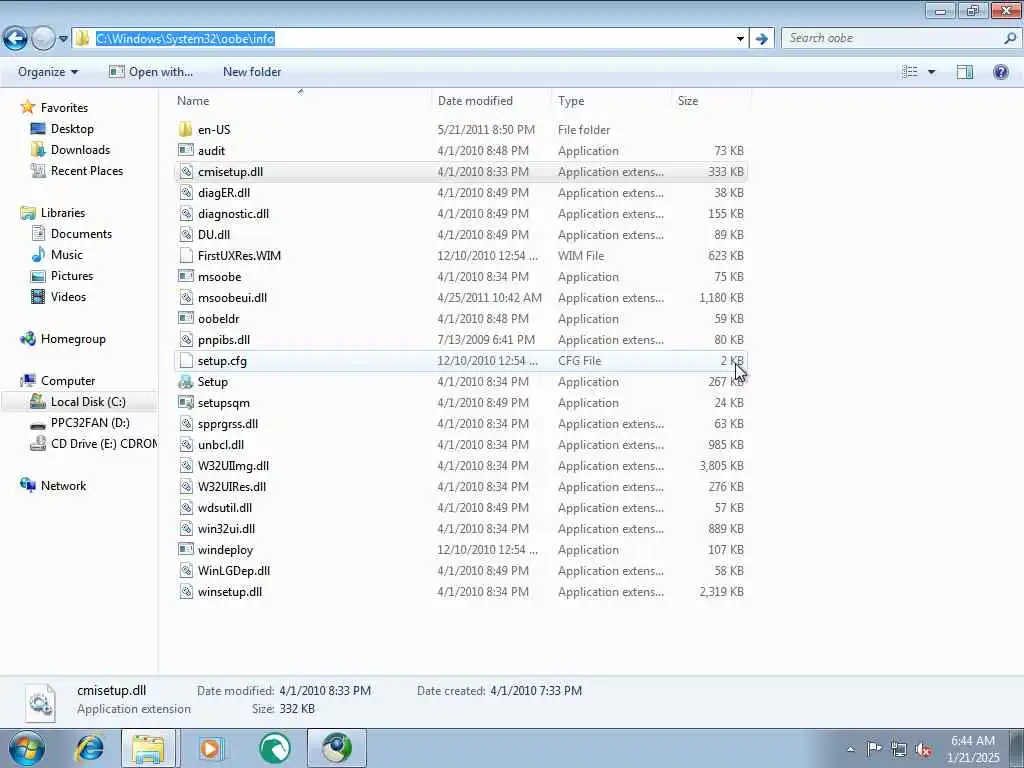Select unbcl.dll file name

pyautogui.click(x=221, y=445)
